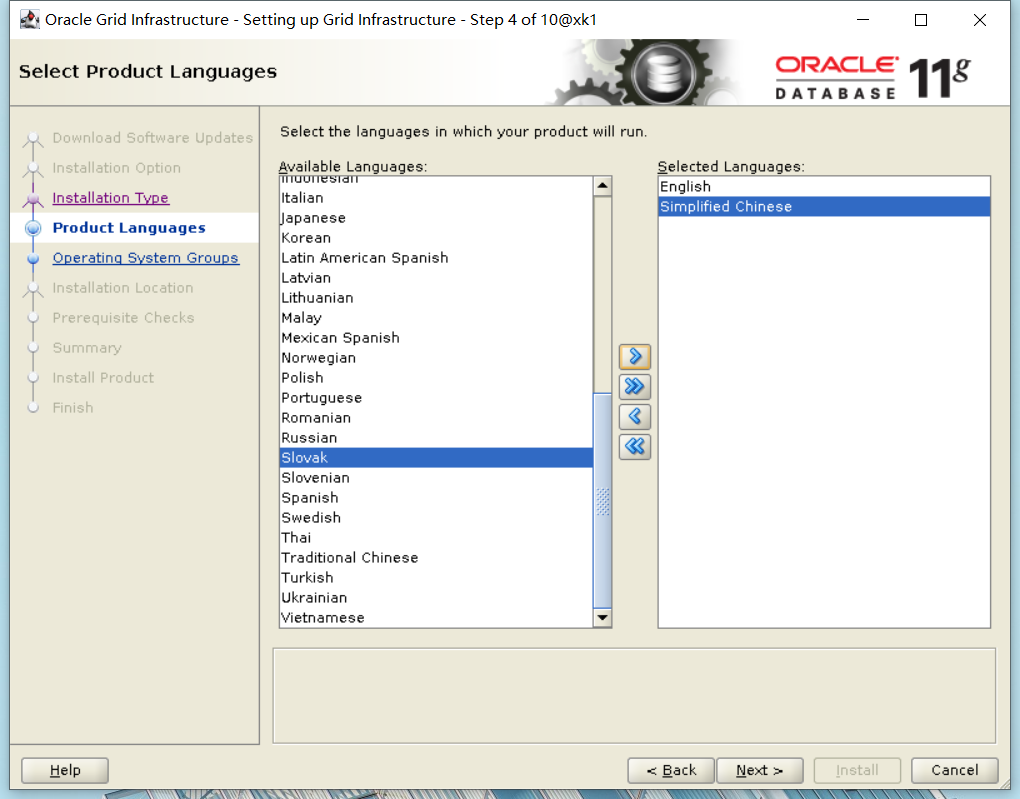Select Polish in Available Languages

[x=436, y=378]
